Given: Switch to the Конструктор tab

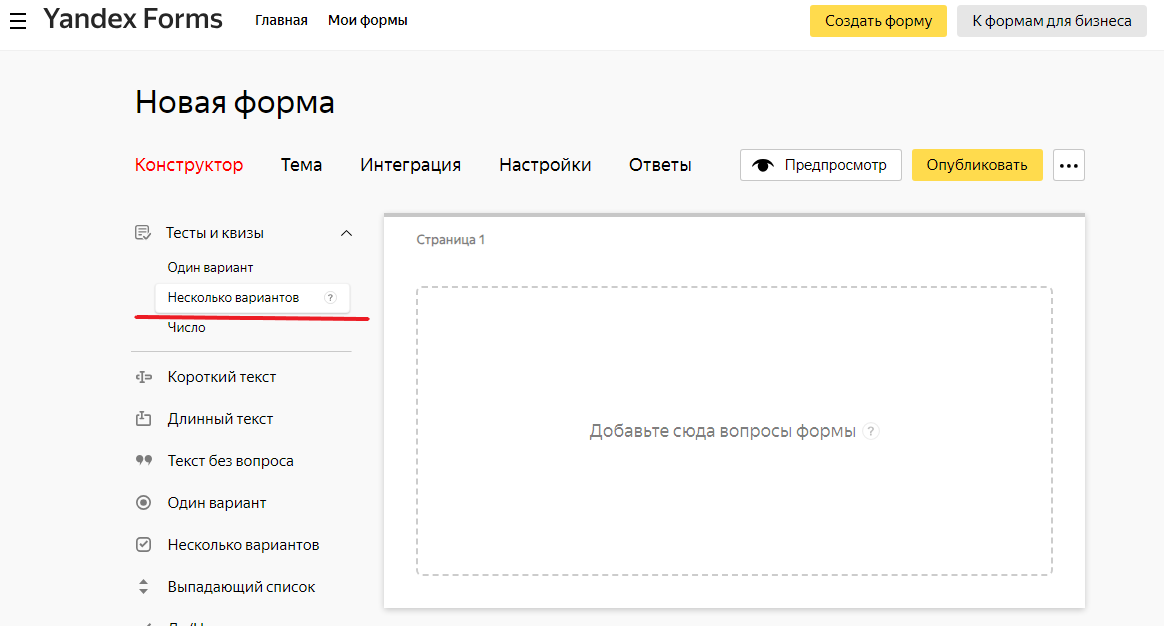Looking at the screenshot, I should pos(189,165).
